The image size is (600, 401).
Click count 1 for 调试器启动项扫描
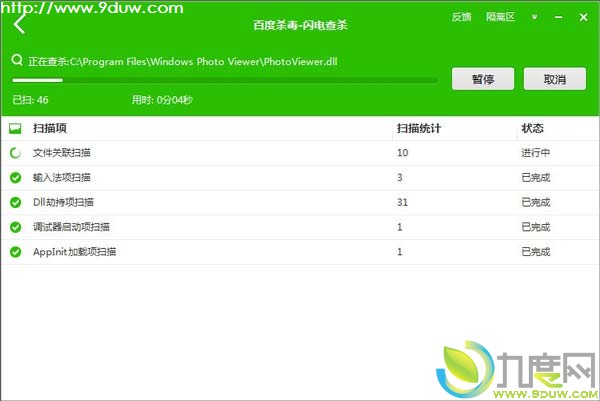pyautogui.click(x=400, y=227)
